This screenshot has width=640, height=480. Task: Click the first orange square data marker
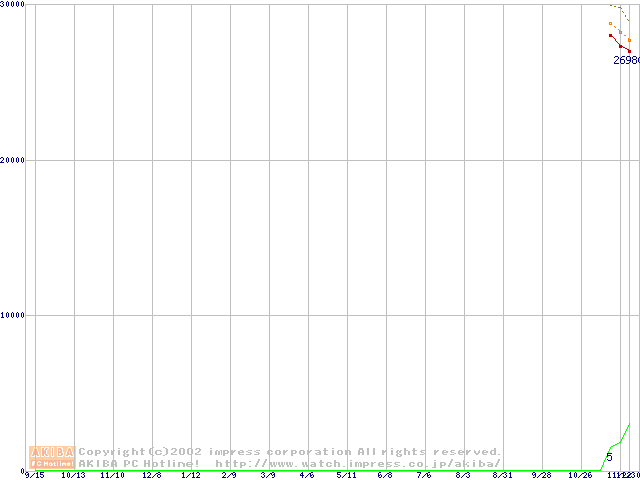coord(611,23)
